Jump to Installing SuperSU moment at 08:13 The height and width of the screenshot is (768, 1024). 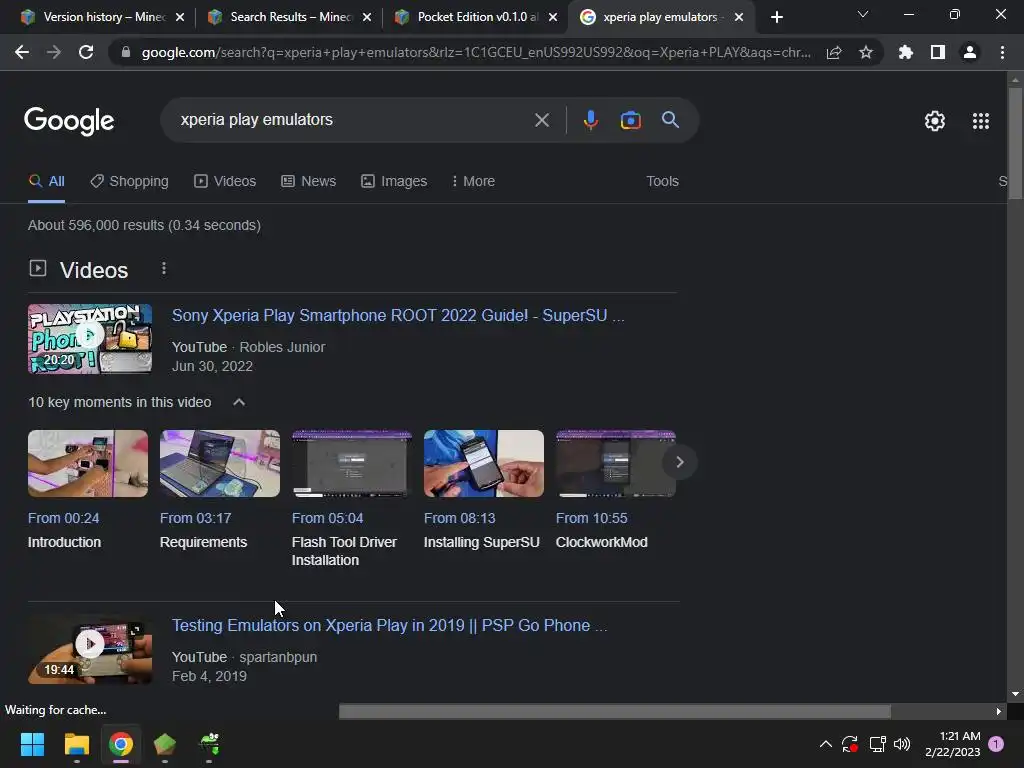click(481, 530)
